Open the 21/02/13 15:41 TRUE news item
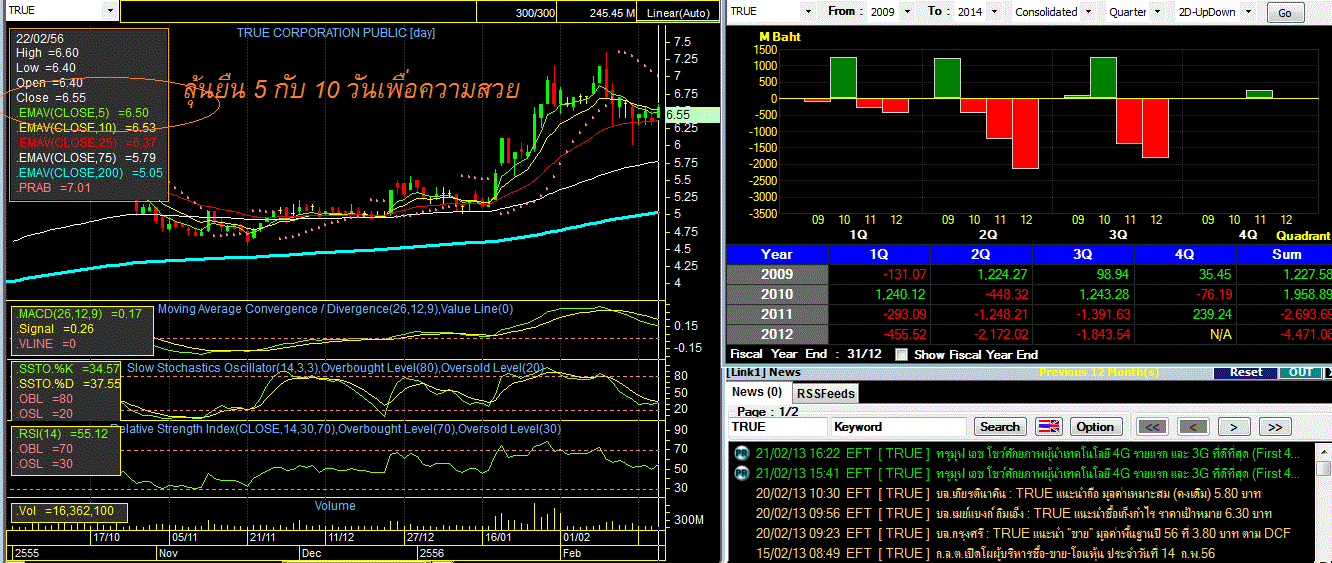Viewport: 1332px width, 563px height. (1028, 473)
